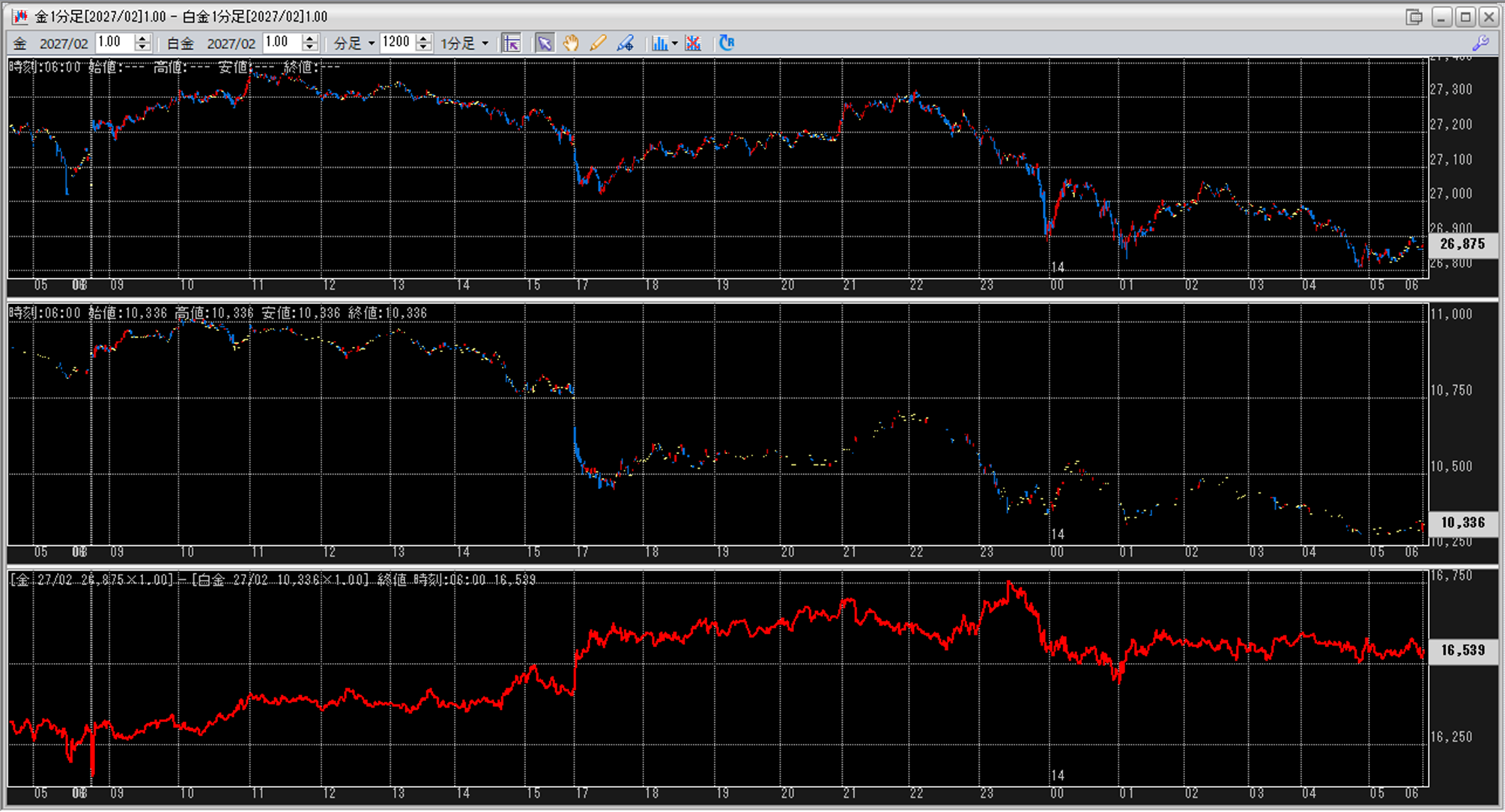The image size is (1505, 812).
Task: Click the bar chart indicator icon
Action: pyautogui.click(x=658, y=43)
